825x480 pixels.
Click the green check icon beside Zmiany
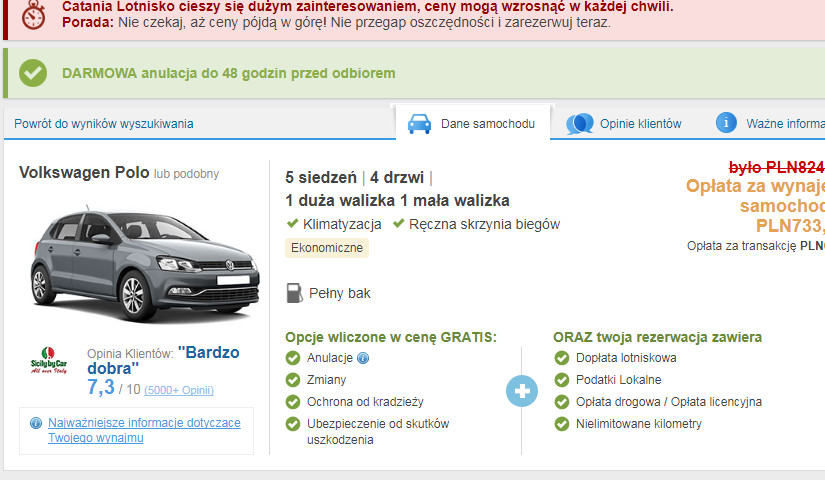click(x=293, y=379)
